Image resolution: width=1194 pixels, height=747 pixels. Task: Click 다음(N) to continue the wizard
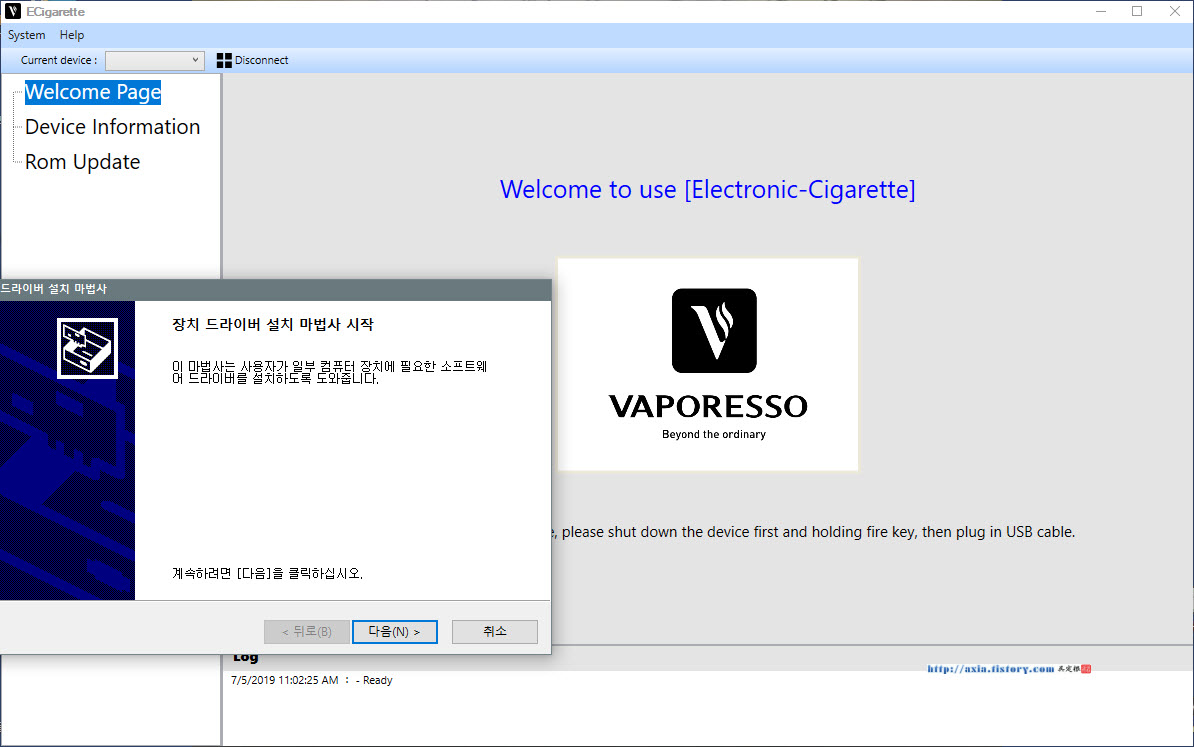click(394, 631)
